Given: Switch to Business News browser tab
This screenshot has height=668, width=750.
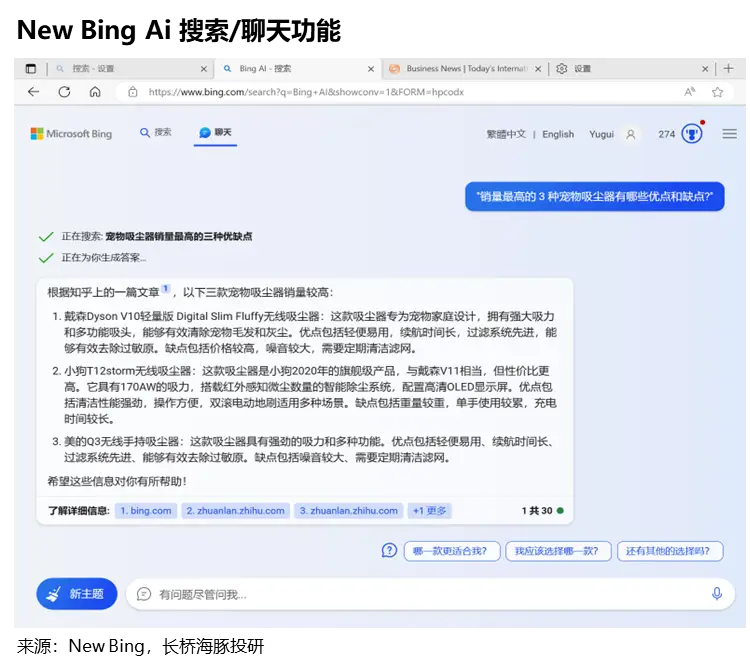Looking at the screenshot, I should 465,69.
